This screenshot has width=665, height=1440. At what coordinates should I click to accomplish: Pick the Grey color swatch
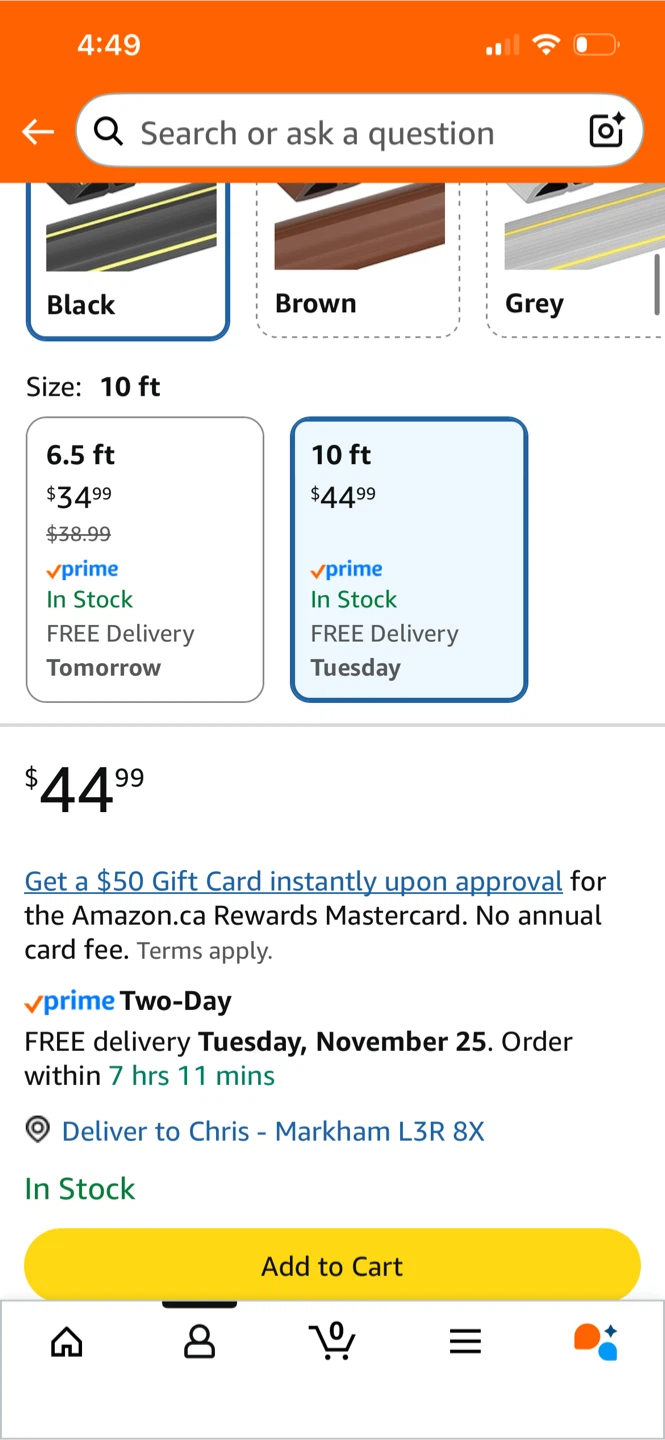pos(575,262)
